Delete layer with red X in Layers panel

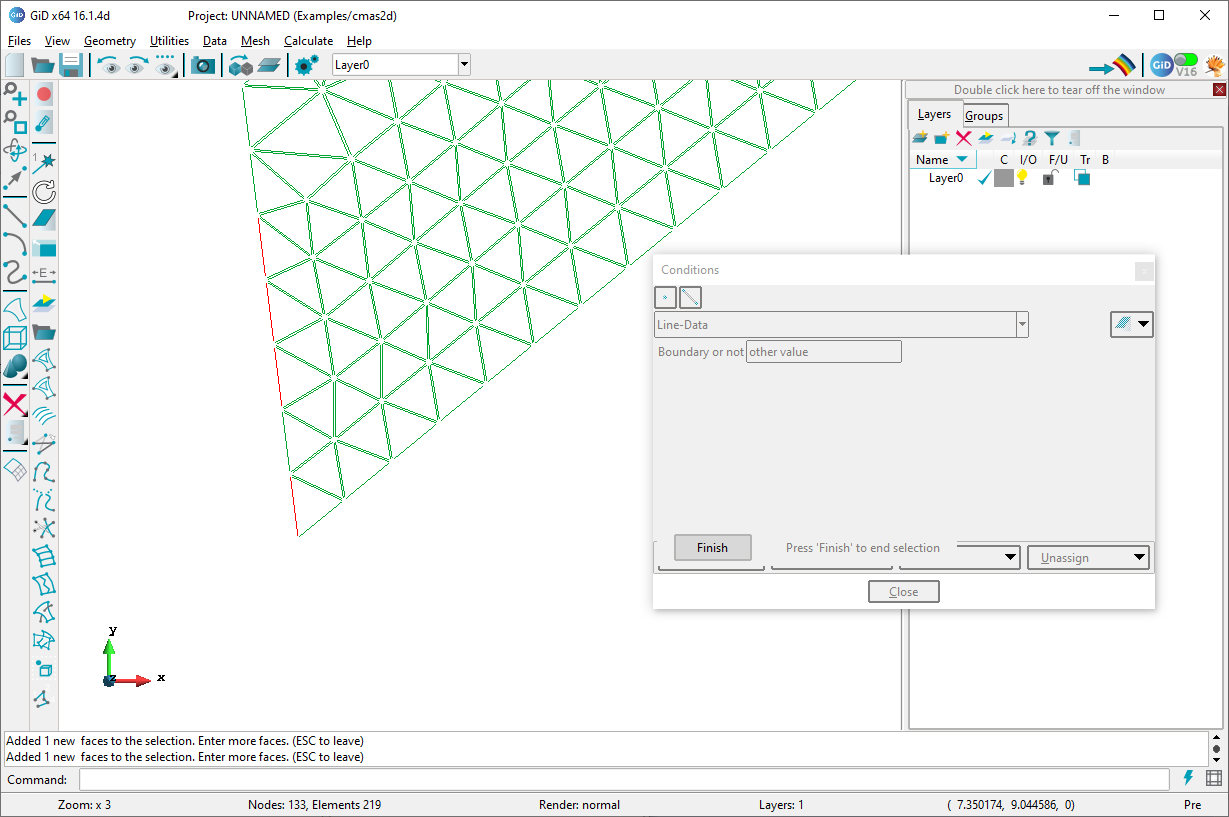tap(964, 138)
